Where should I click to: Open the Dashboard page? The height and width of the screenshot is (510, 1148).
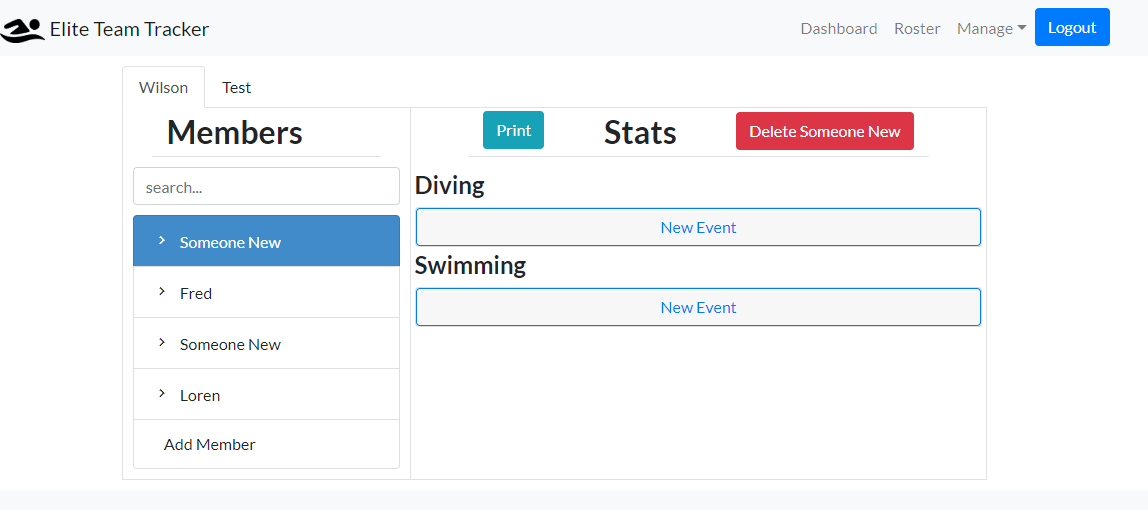838,28
